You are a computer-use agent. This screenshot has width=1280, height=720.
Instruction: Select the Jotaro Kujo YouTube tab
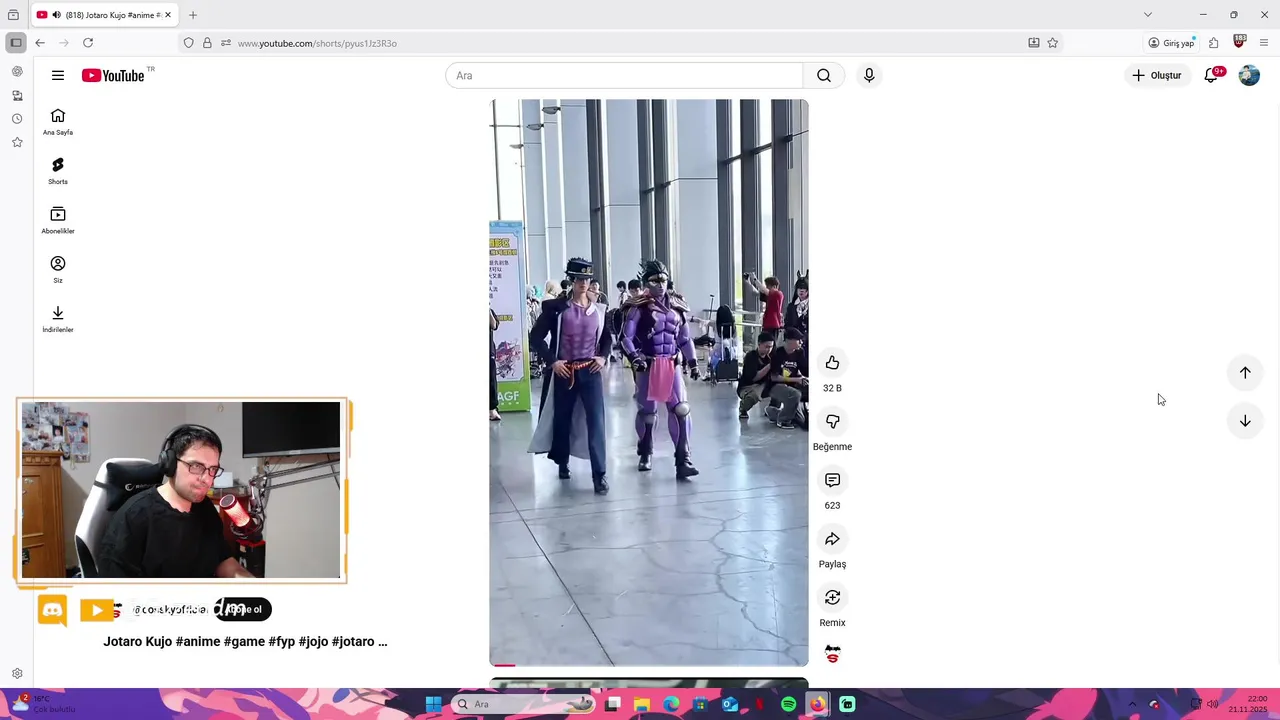(x=105, y=15)
